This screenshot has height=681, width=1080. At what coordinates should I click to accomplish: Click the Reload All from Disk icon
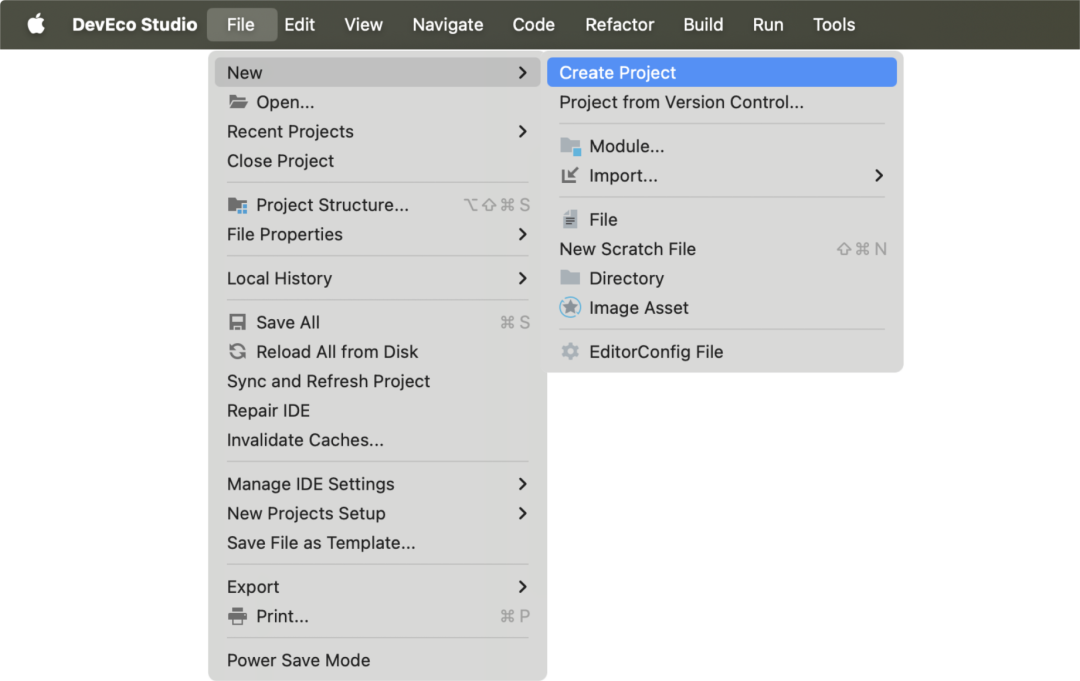point(238,352)
